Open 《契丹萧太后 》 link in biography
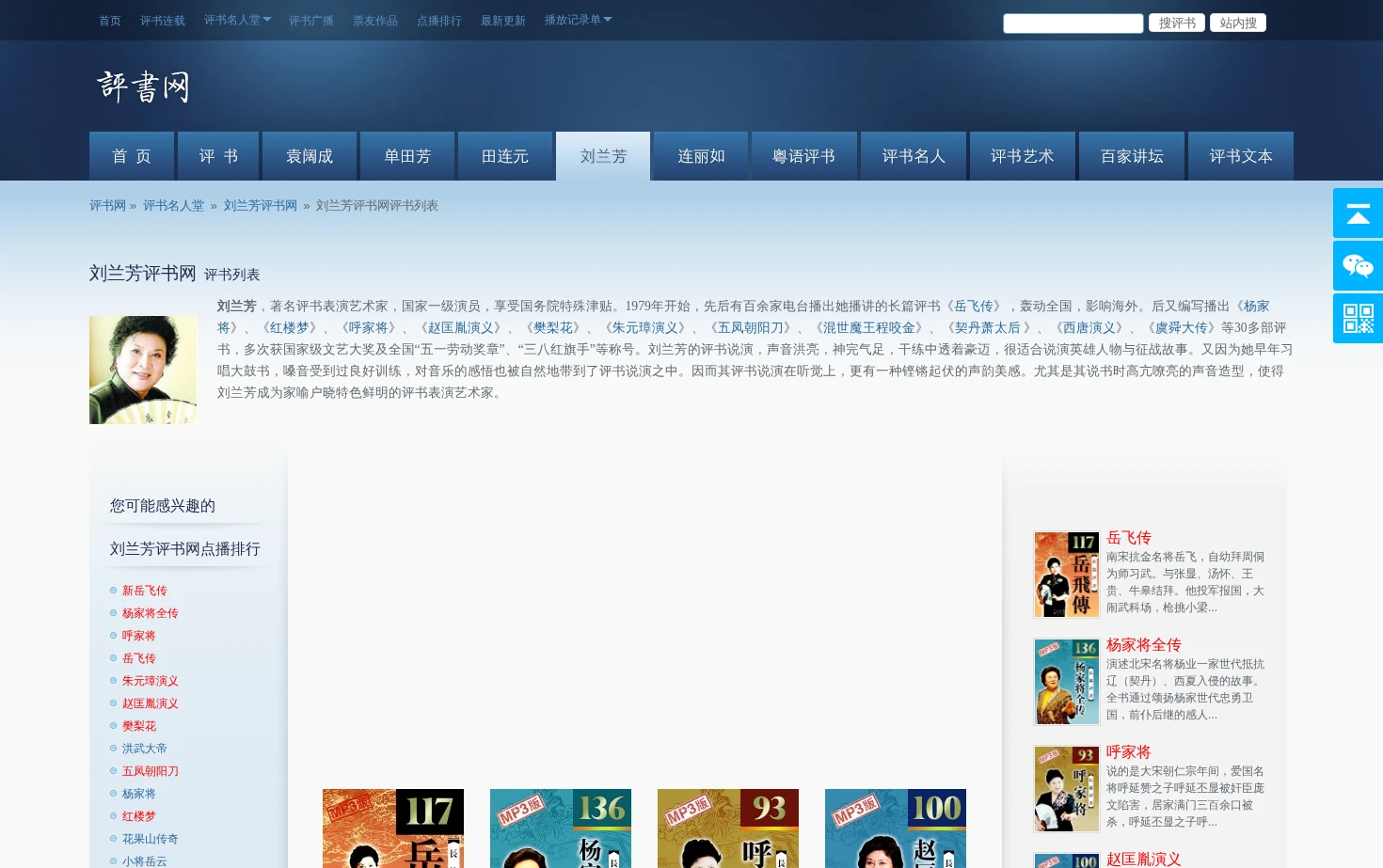This screenshot has width=1383, height=868. (989, 328)
